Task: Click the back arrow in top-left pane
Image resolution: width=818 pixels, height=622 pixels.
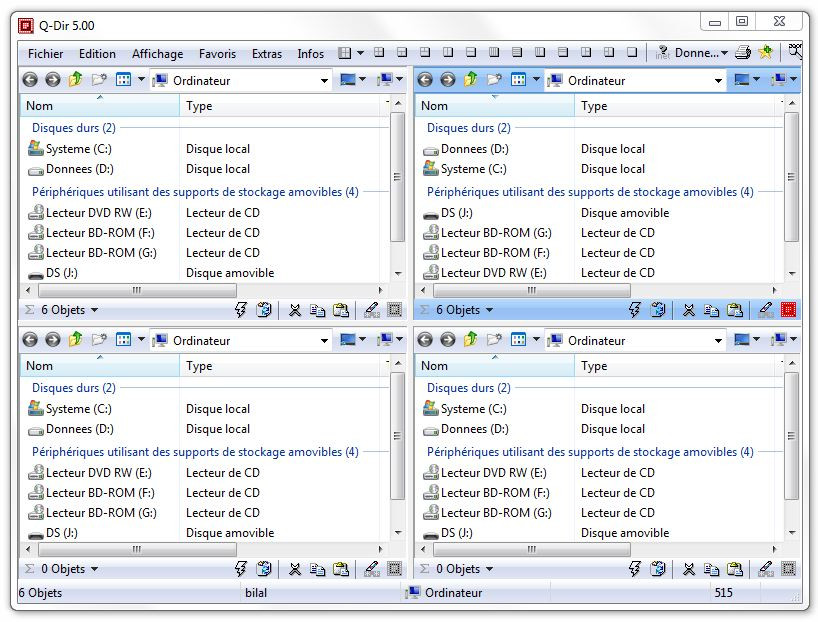Action: point(30,80)
